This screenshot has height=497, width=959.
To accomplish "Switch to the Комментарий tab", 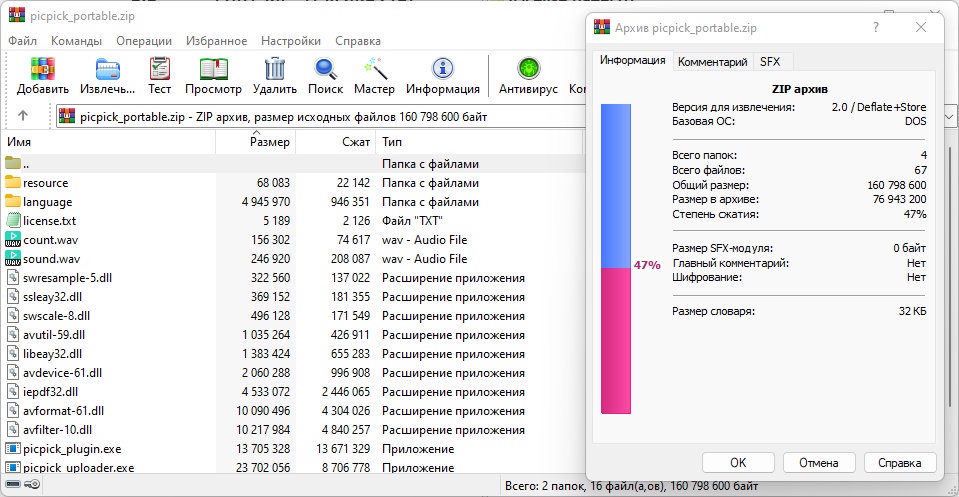I will pos(712,61).
